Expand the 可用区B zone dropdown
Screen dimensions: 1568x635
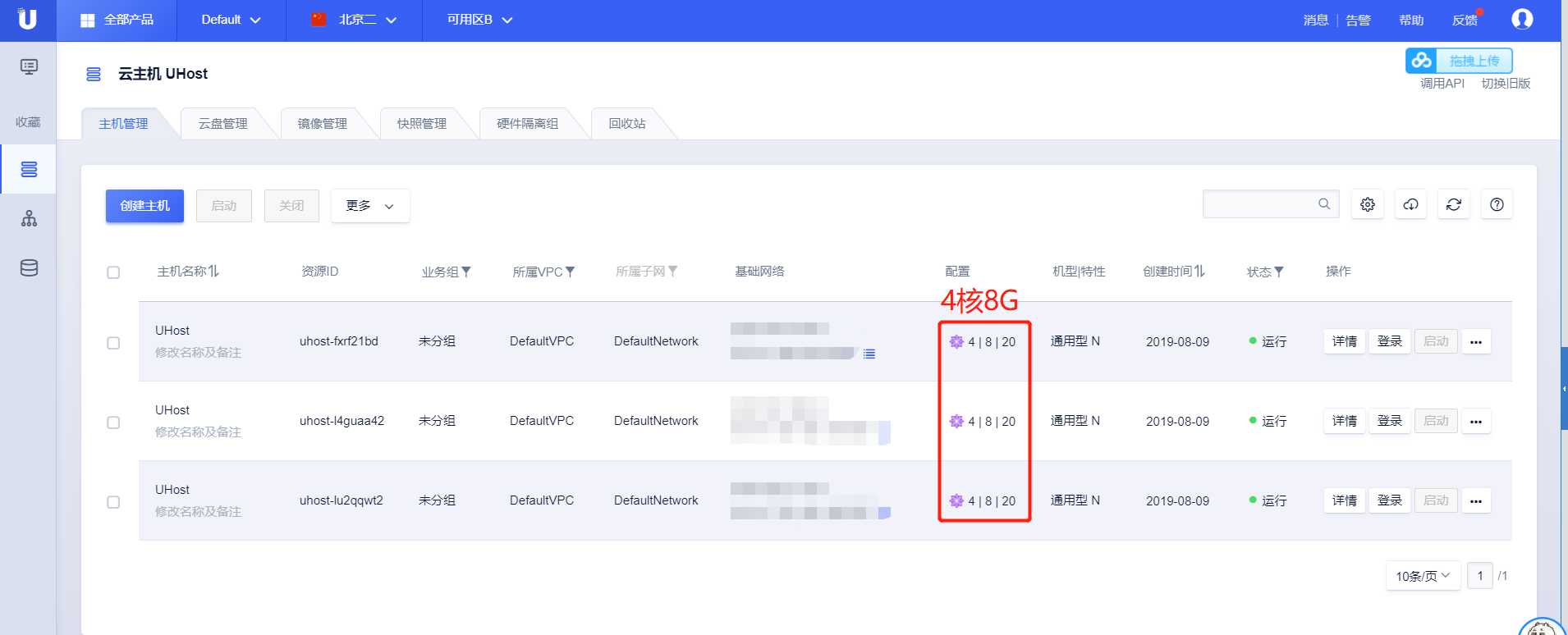pyautogui.click(x=479, y=20)
